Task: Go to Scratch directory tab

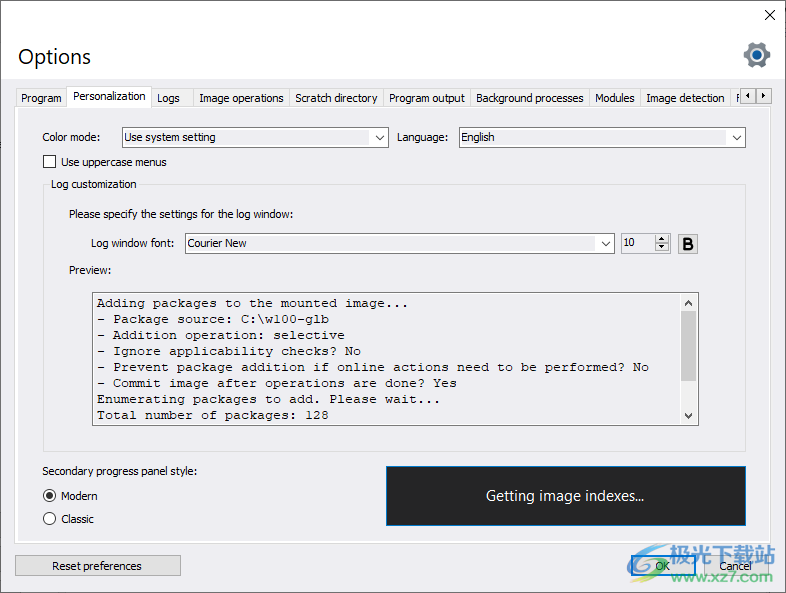Action: (x=336, y=98)
